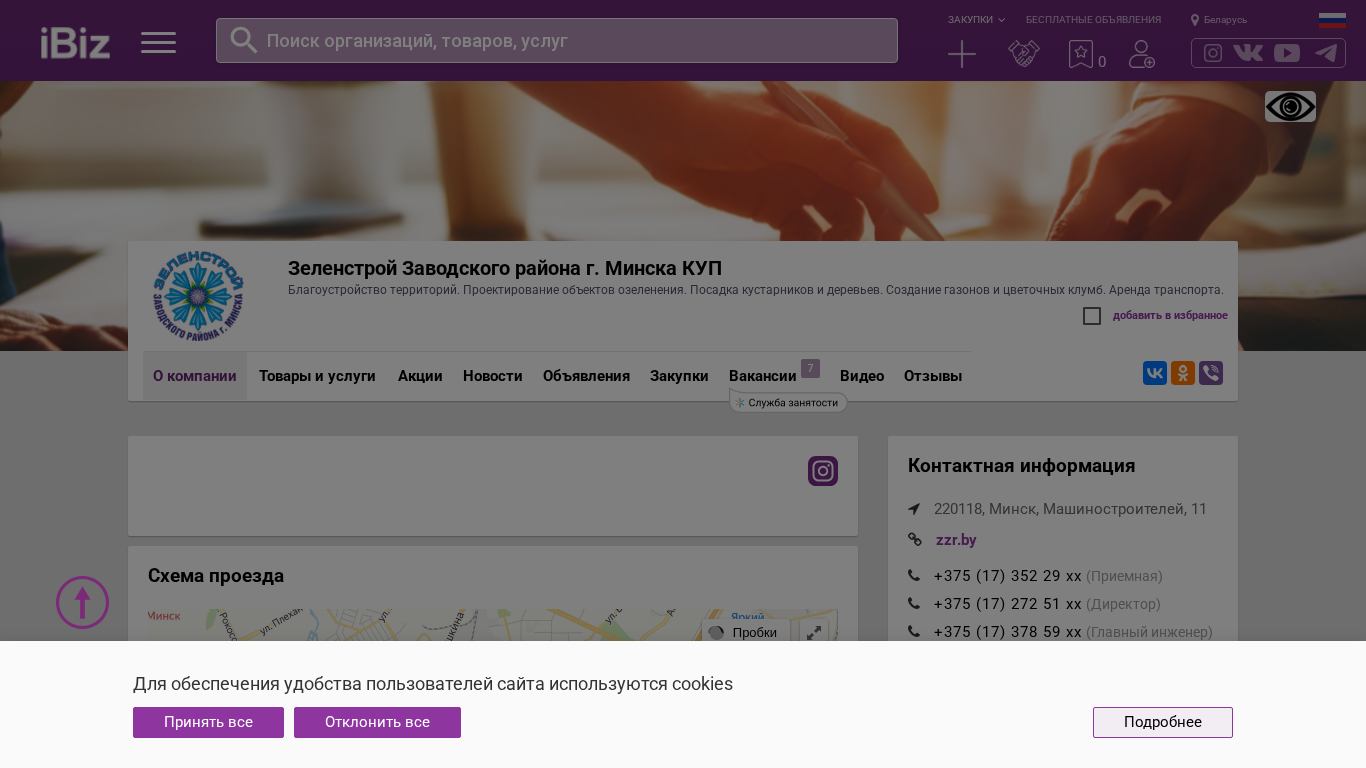Accept all cookies with Принять все
This screenshot has width=1366, height=768.
208,722
